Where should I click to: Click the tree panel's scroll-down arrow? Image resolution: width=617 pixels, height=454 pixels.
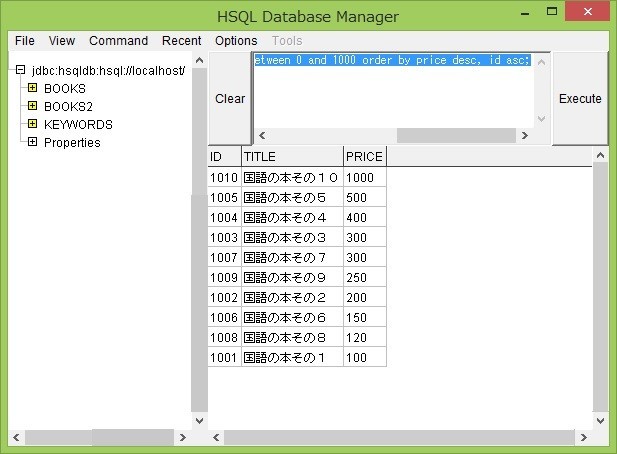click(x=200, y=421)
